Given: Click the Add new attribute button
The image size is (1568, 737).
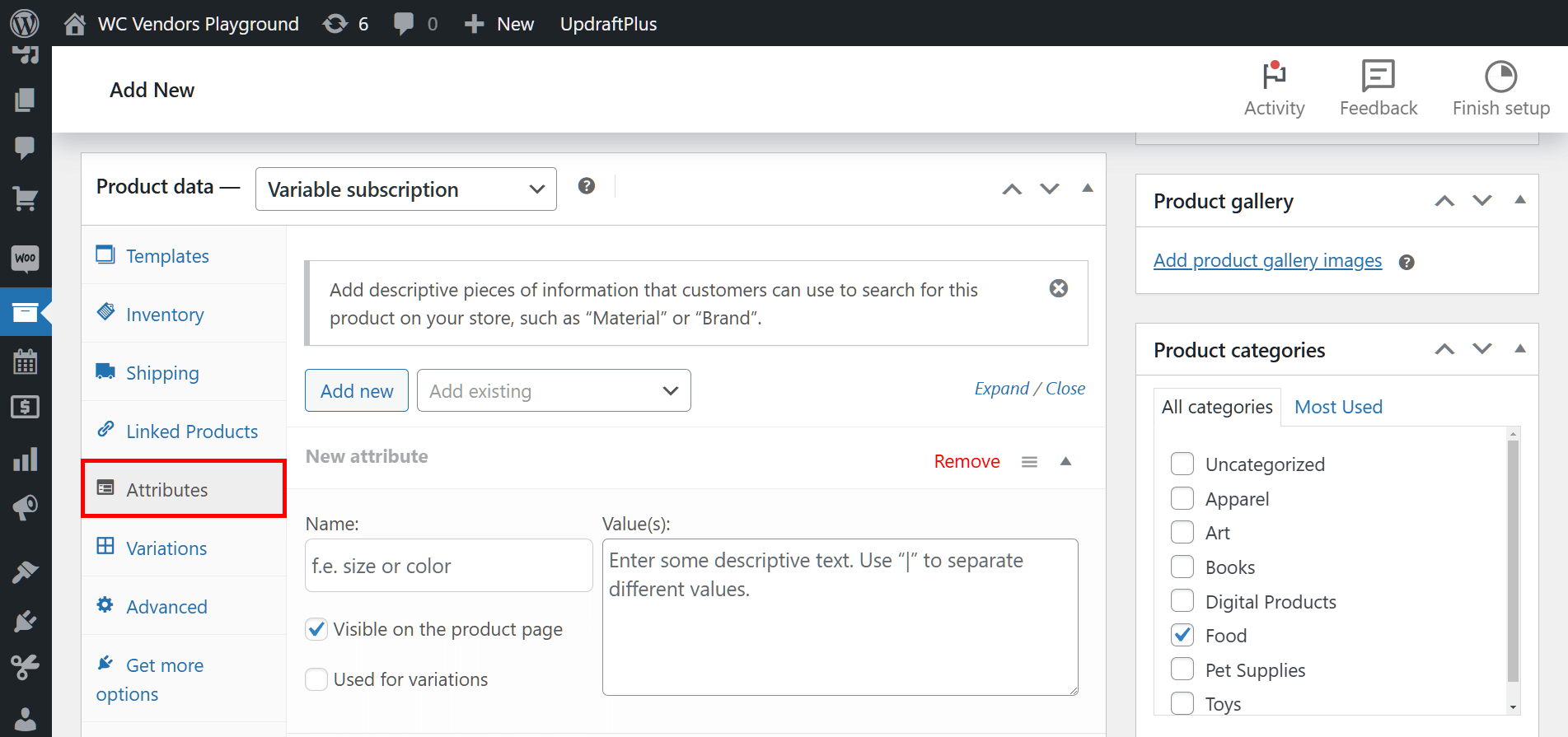Looking at the screenshot, I should point(356,391).
